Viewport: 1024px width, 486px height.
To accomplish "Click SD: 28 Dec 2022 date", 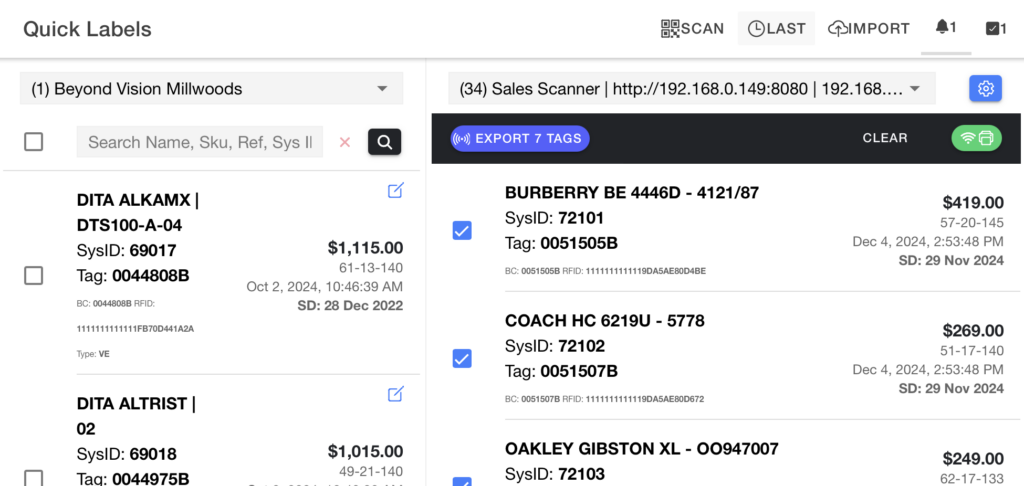I will click(350, 306).
